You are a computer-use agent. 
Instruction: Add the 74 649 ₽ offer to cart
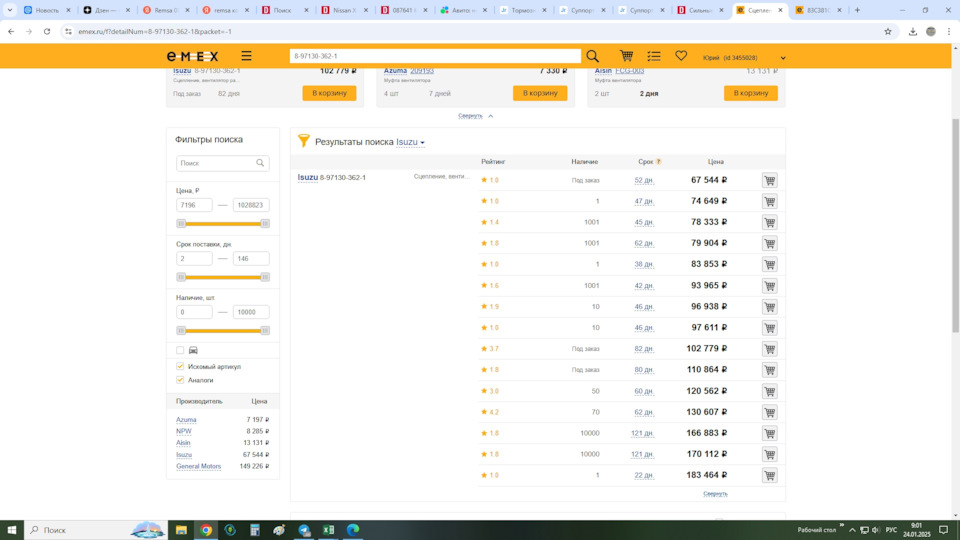point(770,201)
